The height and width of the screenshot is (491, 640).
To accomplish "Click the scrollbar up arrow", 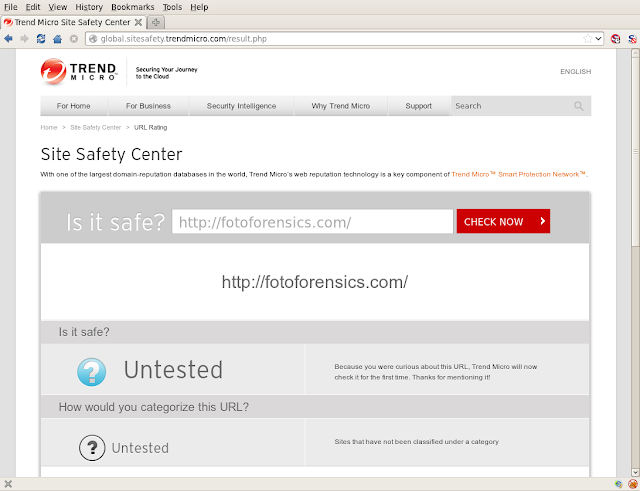I will [635, 53].
